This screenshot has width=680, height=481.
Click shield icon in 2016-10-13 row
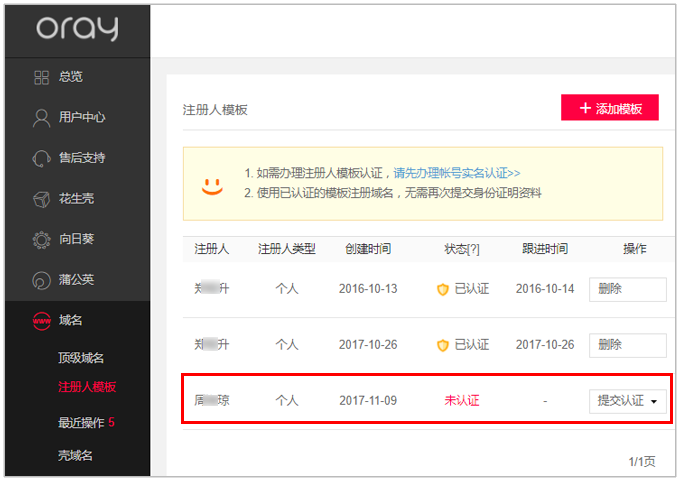(442, 289)
